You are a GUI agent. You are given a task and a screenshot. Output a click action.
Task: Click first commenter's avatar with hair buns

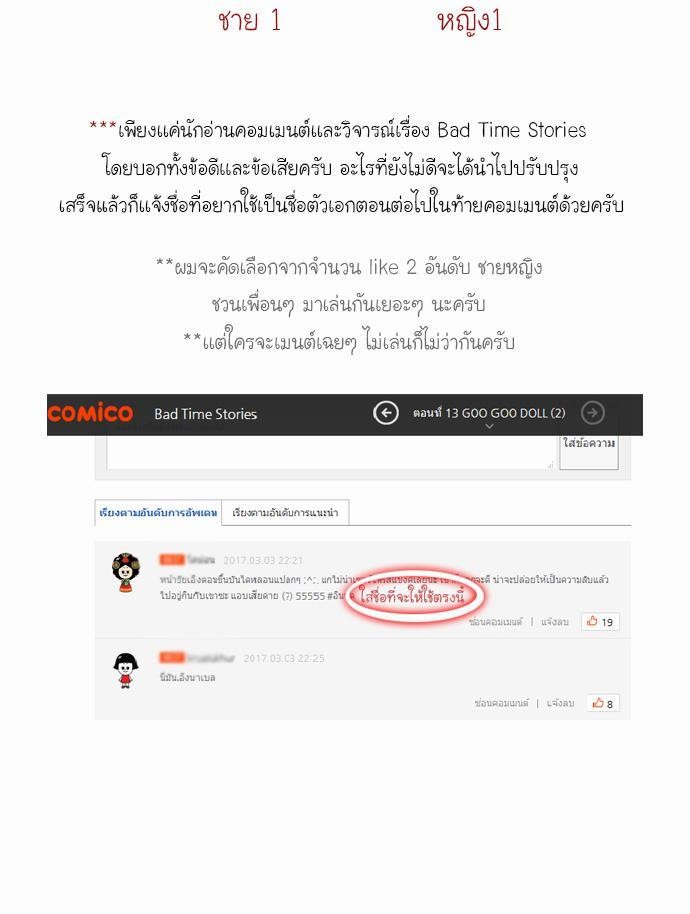[125, 573]
